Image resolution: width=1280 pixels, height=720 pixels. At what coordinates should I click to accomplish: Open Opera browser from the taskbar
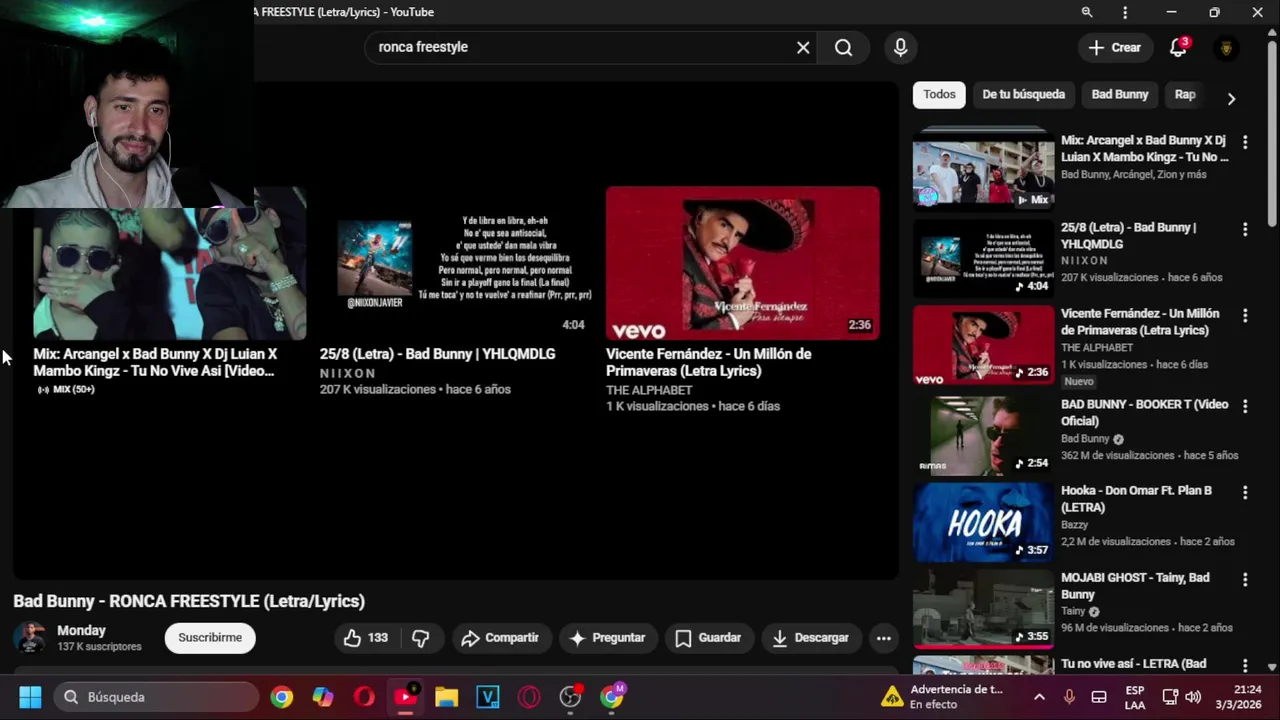pos(364,697)
